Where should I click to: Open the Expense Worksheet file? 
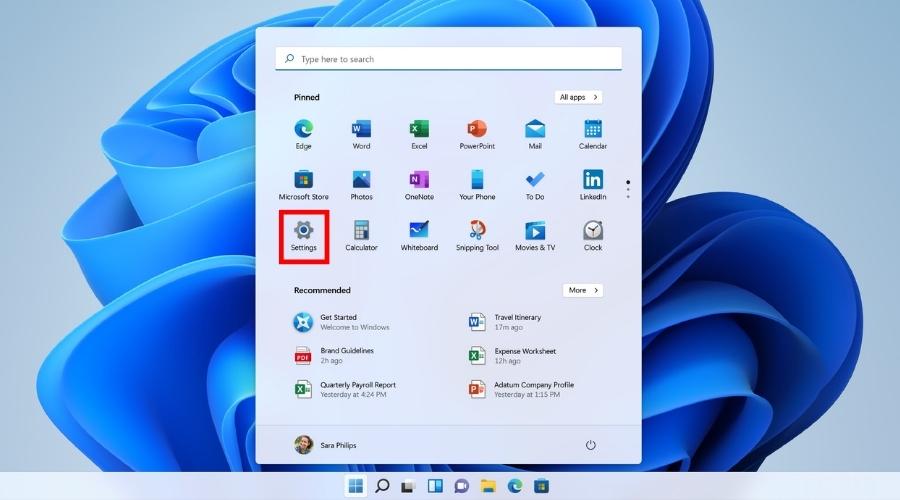coord(512,356)
